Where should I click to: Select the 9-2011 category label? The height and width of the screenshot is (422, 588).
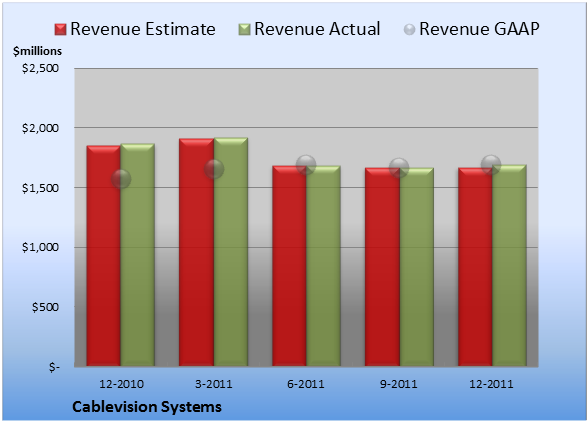[399, 384]
